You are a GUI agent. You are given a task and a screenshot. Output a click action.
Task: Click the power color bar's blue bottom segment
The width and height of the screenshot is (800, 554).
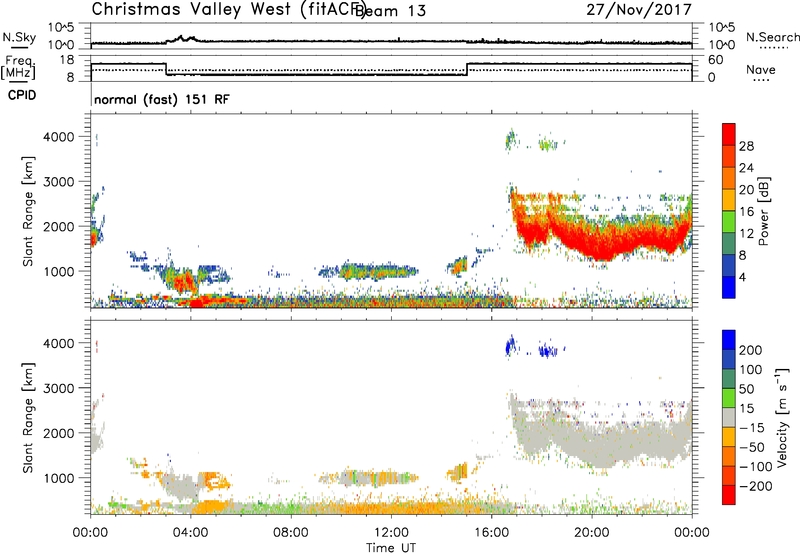[x=729, y=287]
